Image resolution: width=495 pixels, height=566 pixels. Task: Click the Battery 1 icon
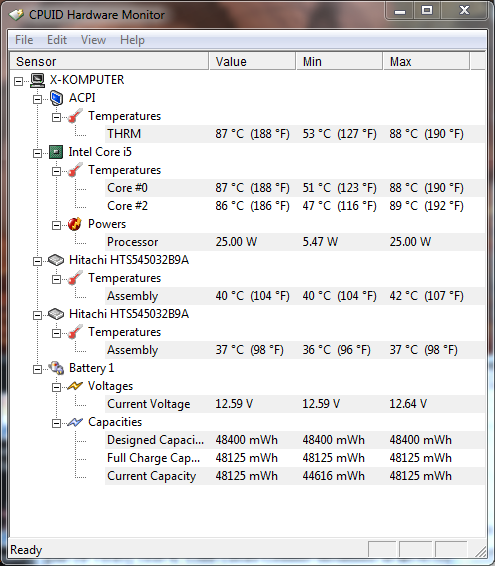point(56,368)
